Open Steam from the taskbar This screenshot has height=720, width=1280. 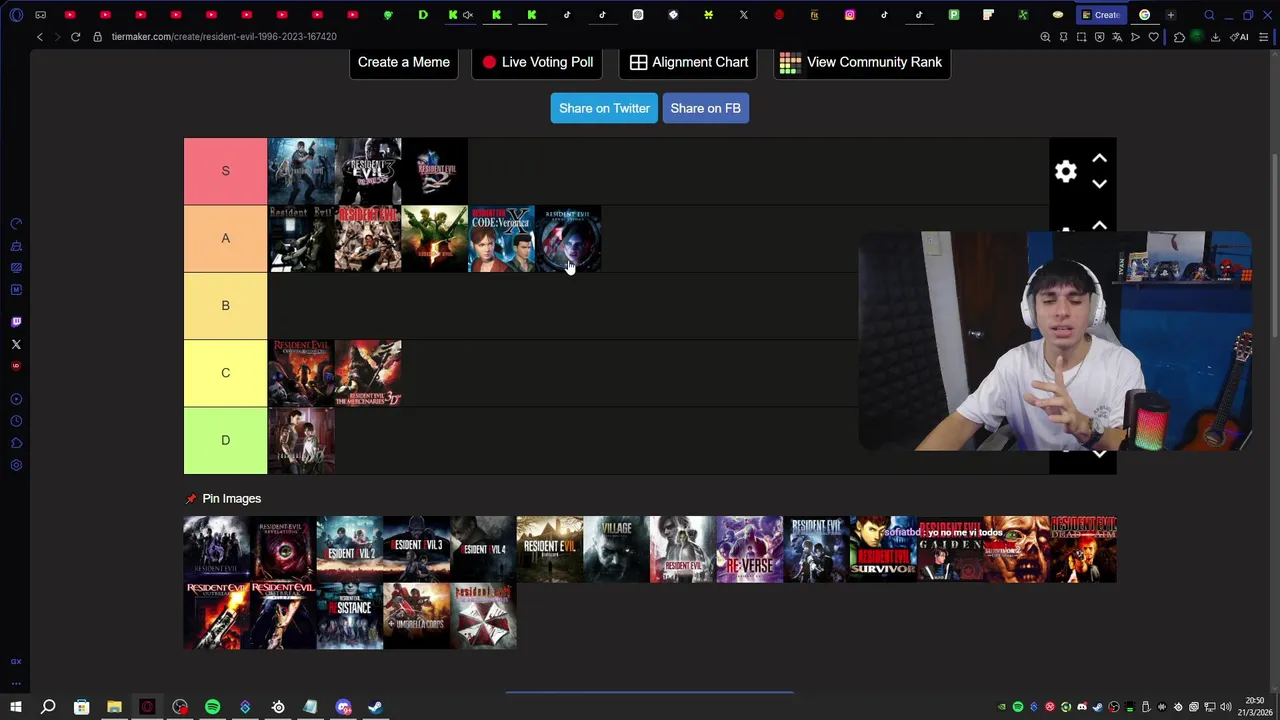click(x=376, y=707)
